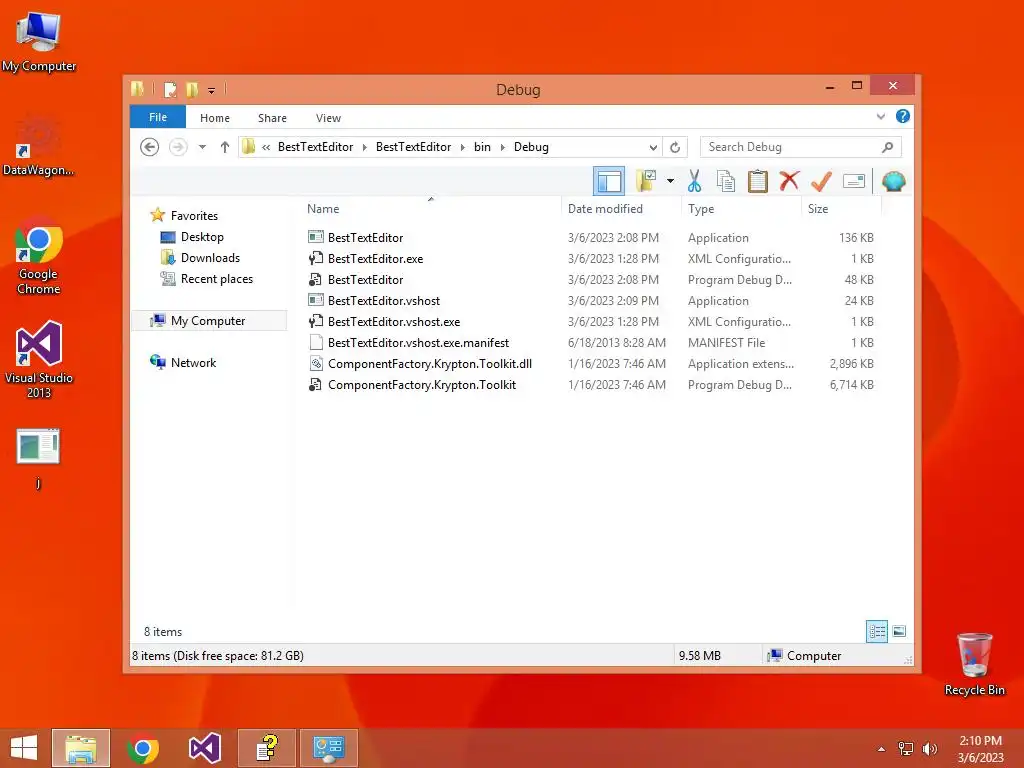Screen dimensions: 1024x768
Task: Click first BestTextEditor breadcrumb segment
Action: [x=315, y=147]
